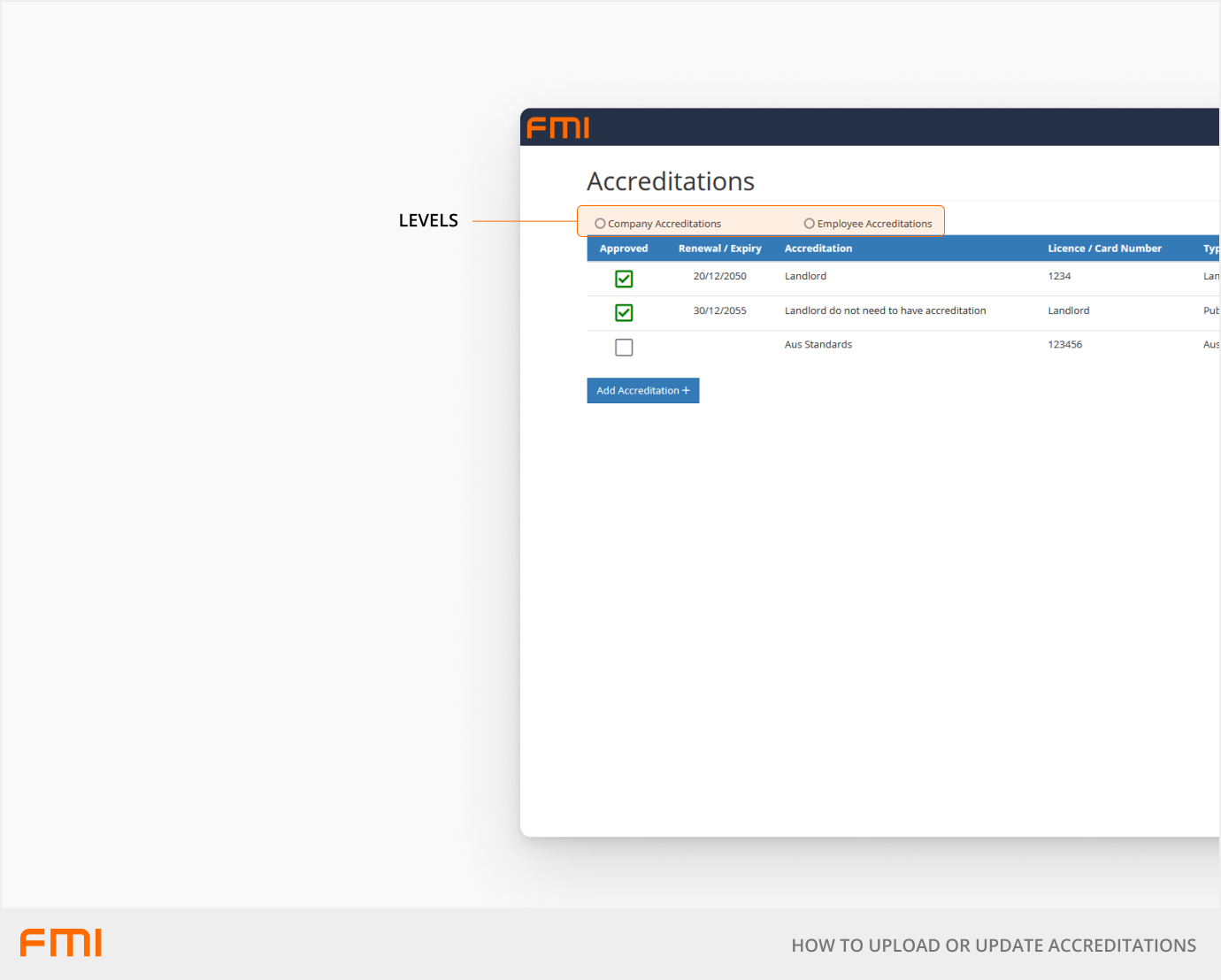Click the Renewal / Expiry column header
This screenshot has height=980, width=1221.
(x=719, y=249)
